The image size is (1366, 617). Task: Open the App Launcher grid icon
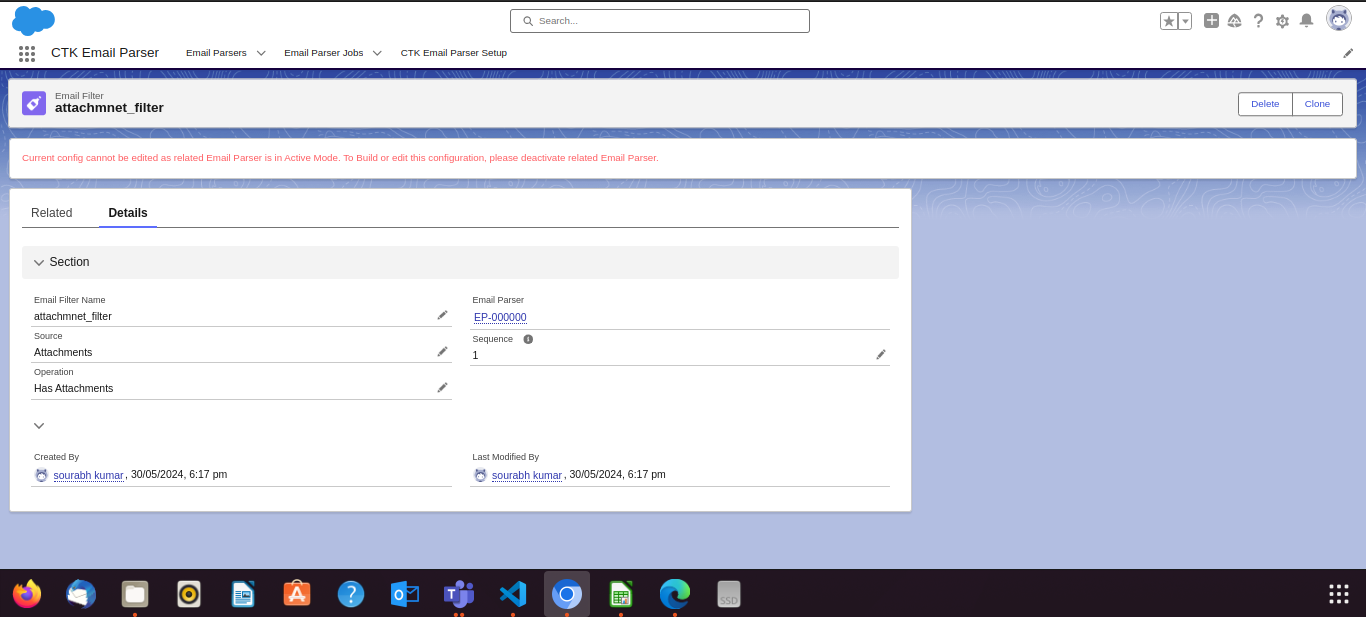27,53
